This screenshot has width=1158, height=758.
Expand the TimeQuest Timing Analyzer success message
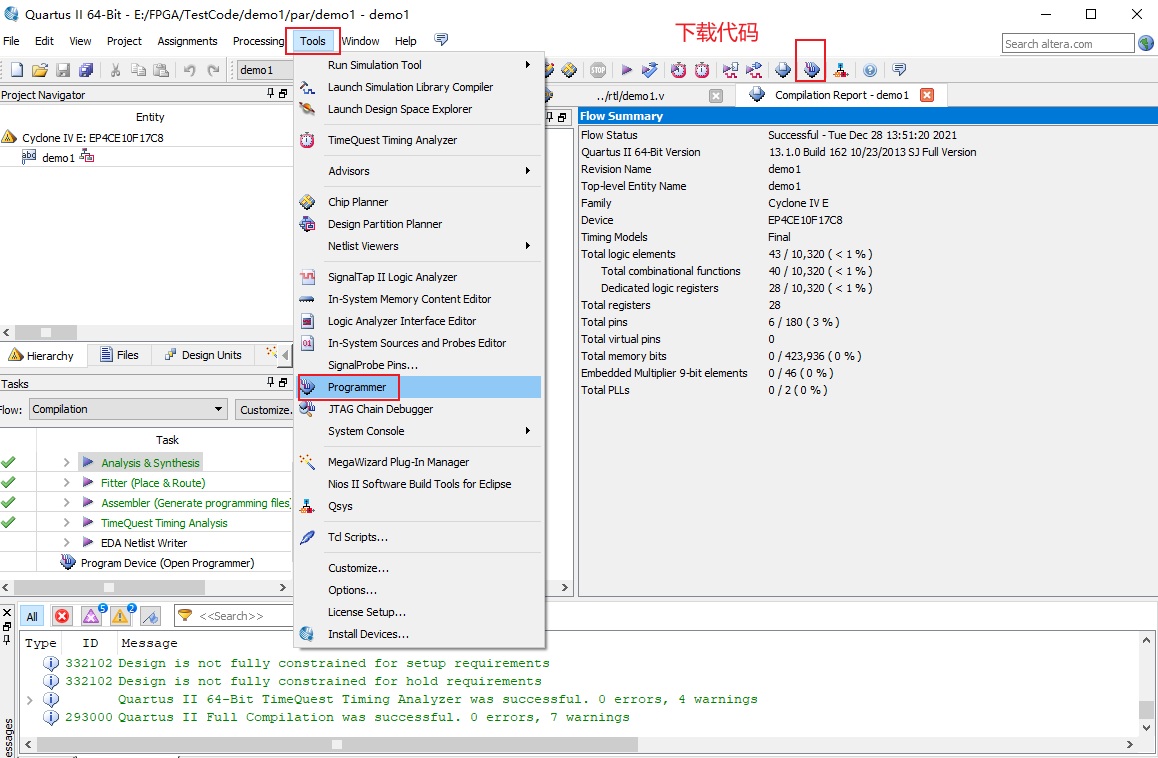tap(30, 700)
